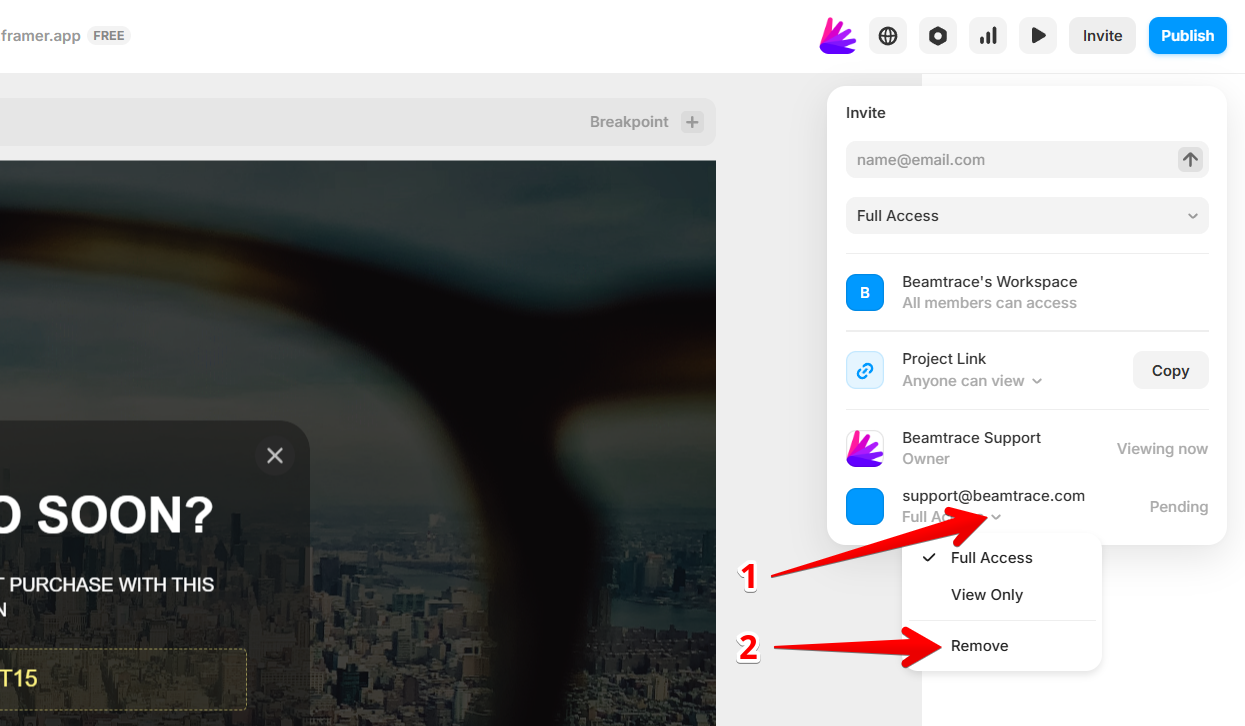
Task: Send invite with the up arrow button
Action: pos(1190,160)
